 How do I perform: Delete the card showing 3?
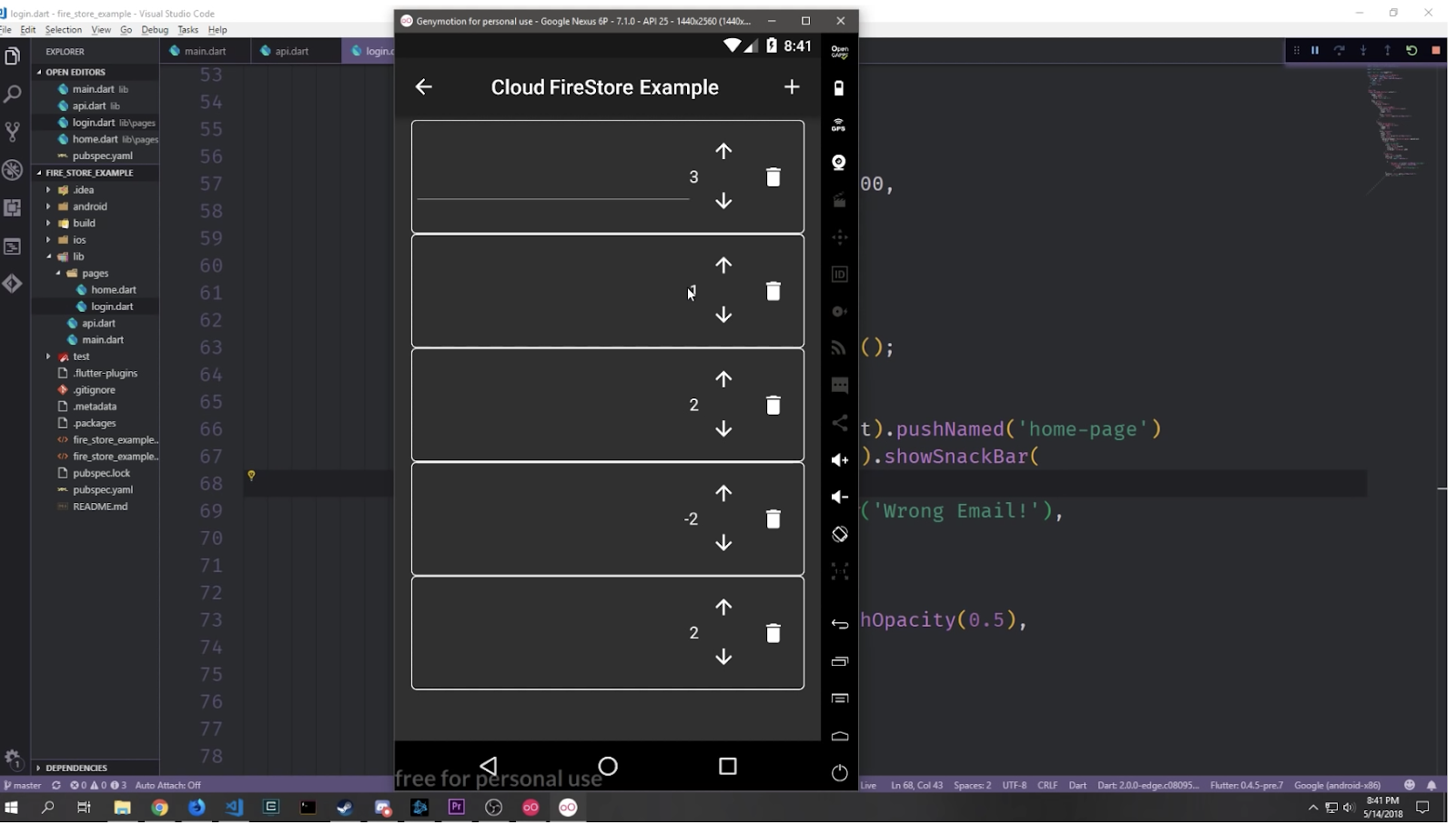[773, 176]
